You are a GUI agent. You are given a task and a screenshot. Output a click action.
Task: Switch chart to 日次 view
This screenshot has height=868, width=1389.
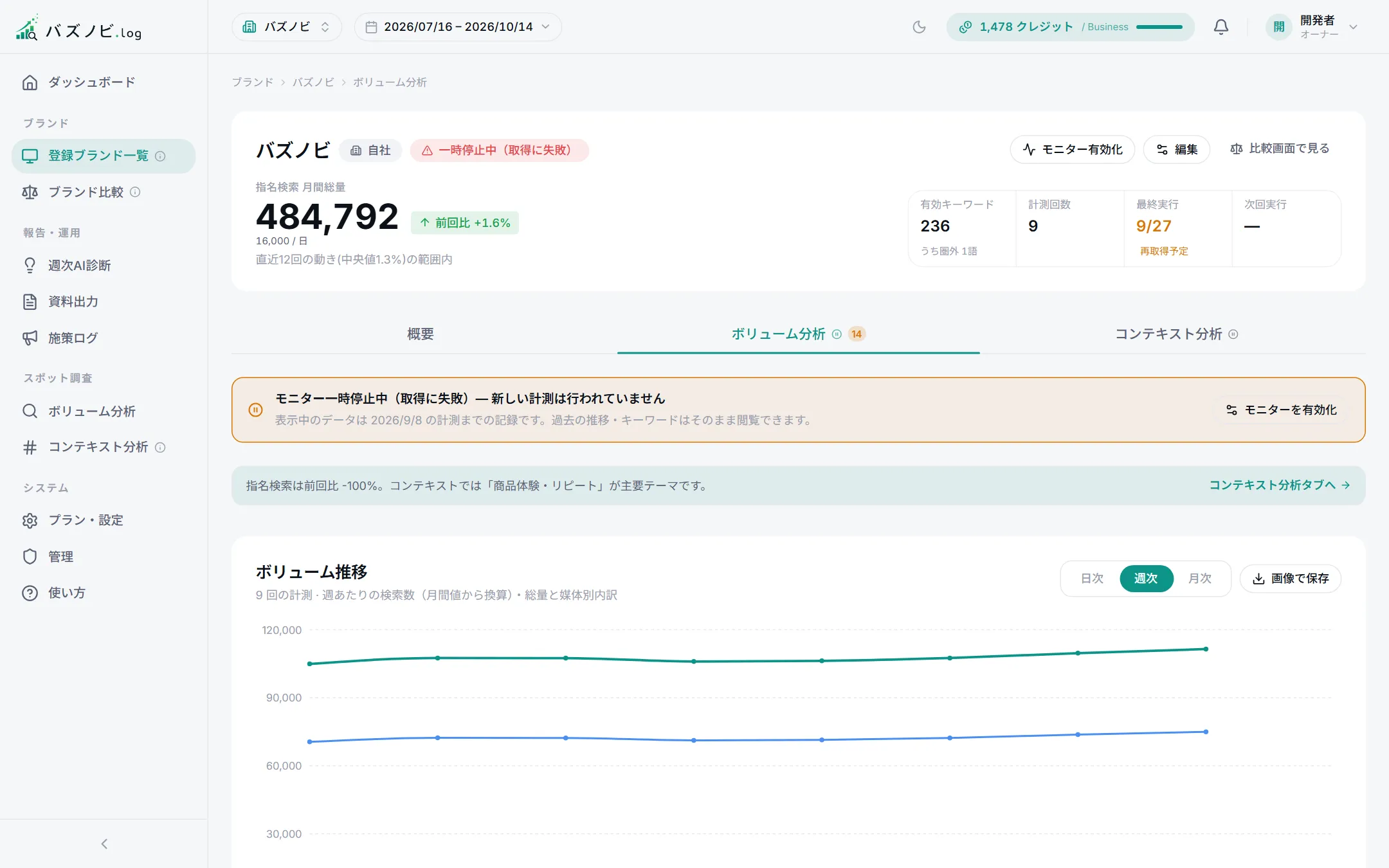point(1092,579)
